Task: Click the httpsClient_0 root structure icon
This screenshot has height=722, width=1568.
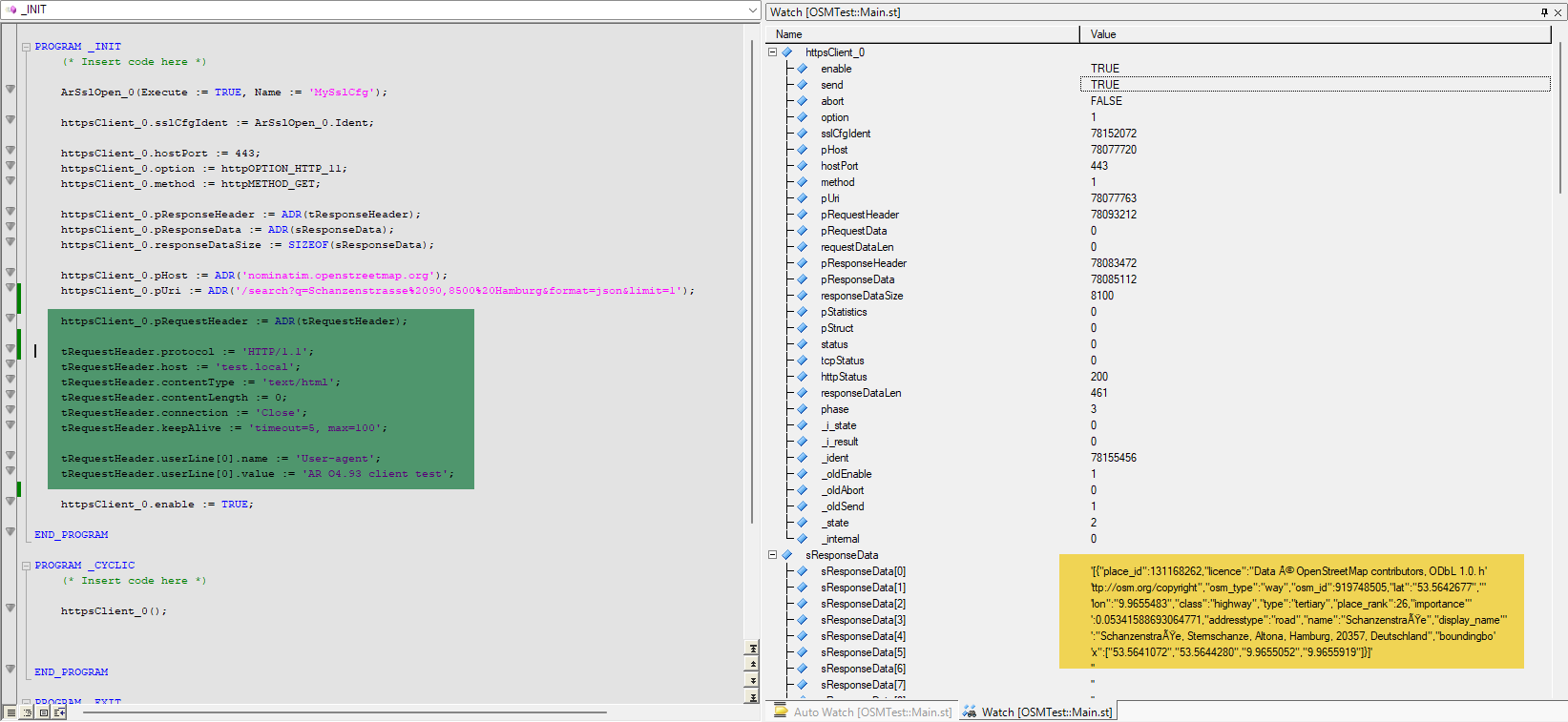Action: [x=787, y=52]
